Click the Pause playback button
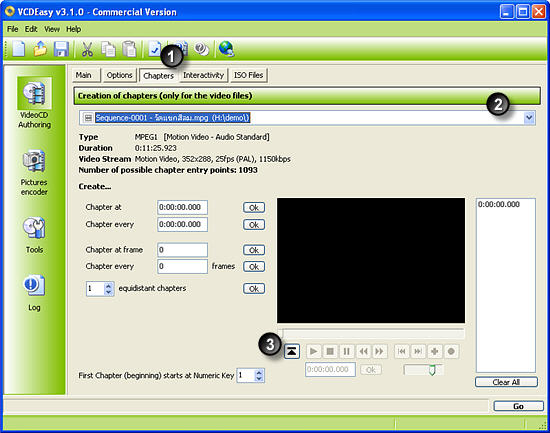The image size is (550, 433). tap(346, 351)
